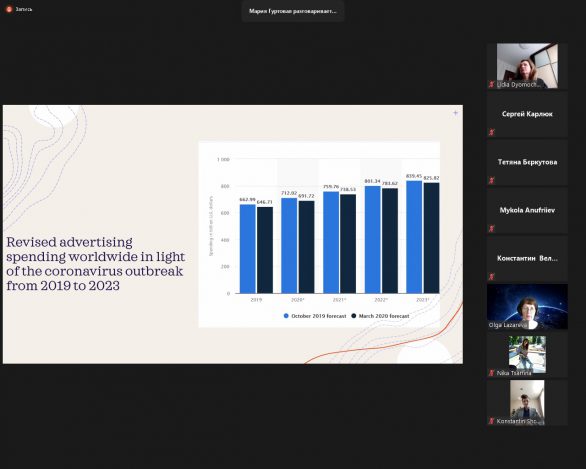Select Nika's video thumbnail
The image size is (586, 469).
[527, 355]
